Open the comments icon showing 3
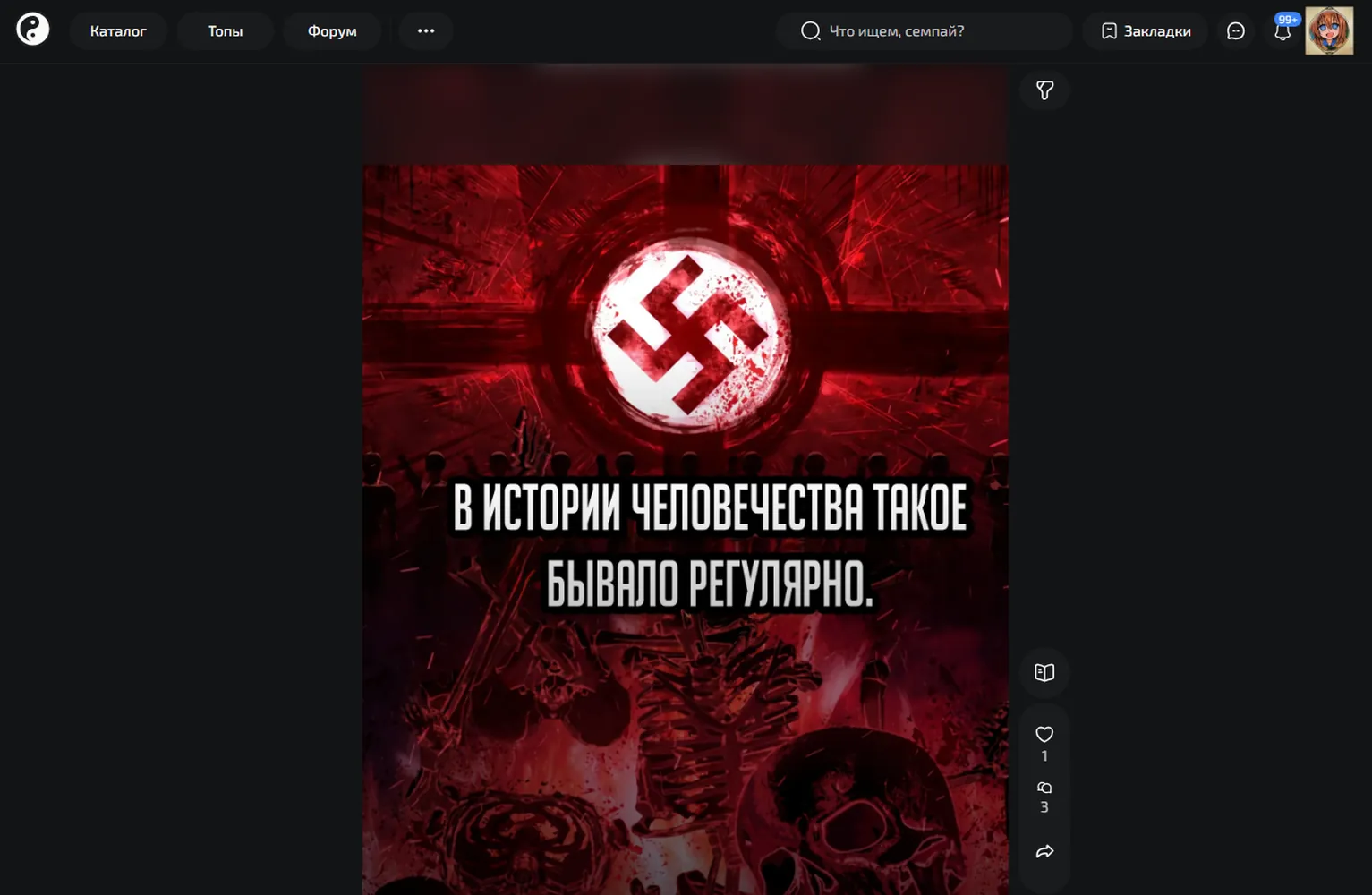 (x=1044, y=788)
